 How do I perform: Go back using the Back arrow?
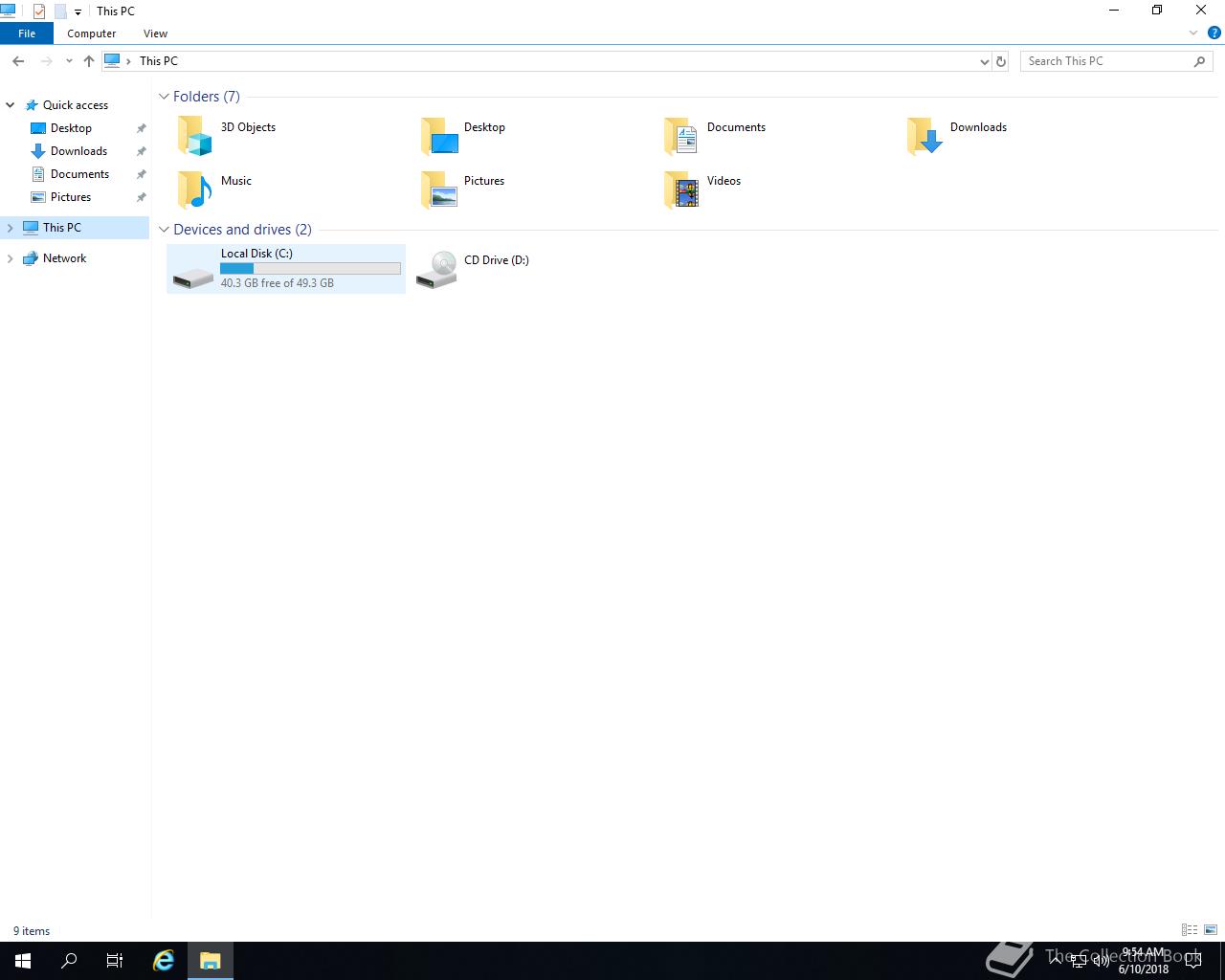pyautogui.click(x=18, y=61)
